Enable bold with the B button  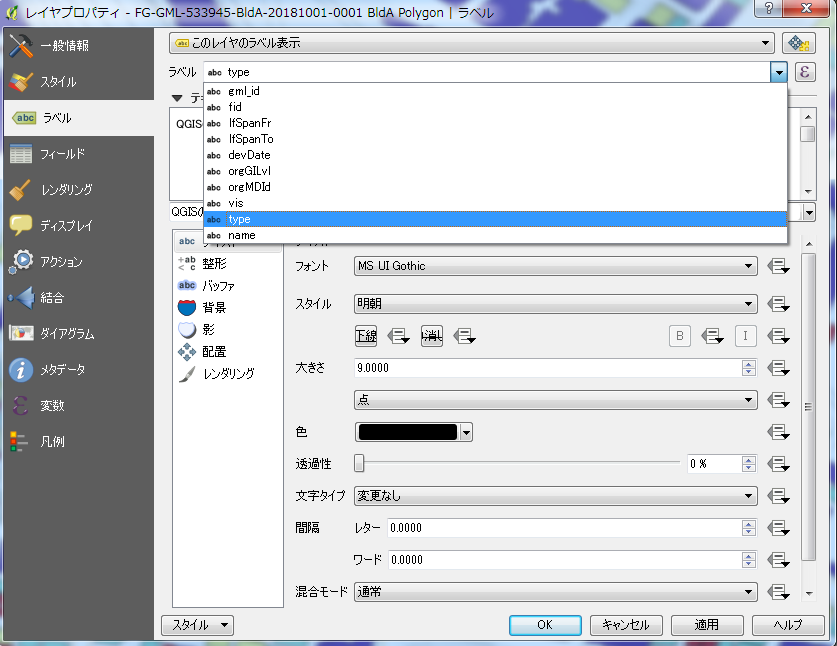(679, 335)
